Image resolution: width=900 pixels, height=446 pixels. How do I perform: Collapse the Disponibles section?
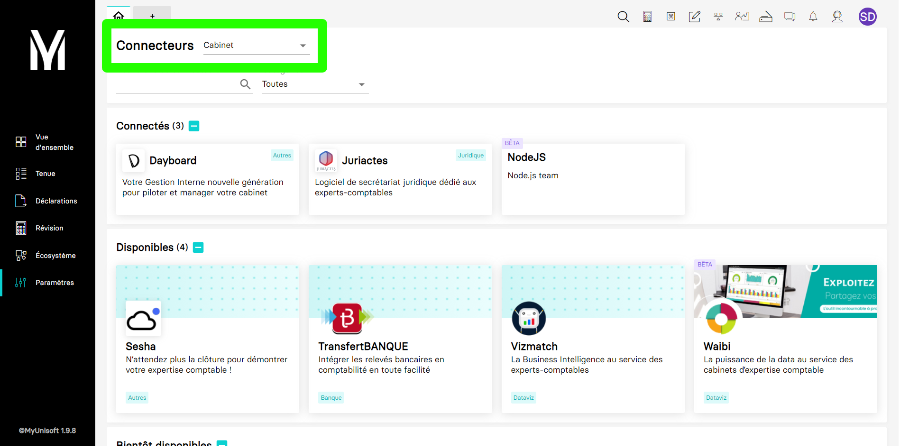tap(198, 247)
